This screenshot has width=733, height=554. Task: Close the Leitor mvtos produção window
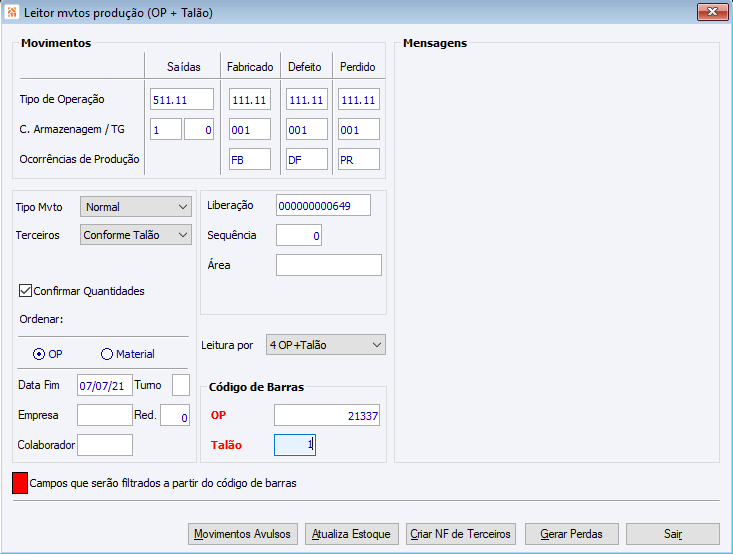(711, 12)
